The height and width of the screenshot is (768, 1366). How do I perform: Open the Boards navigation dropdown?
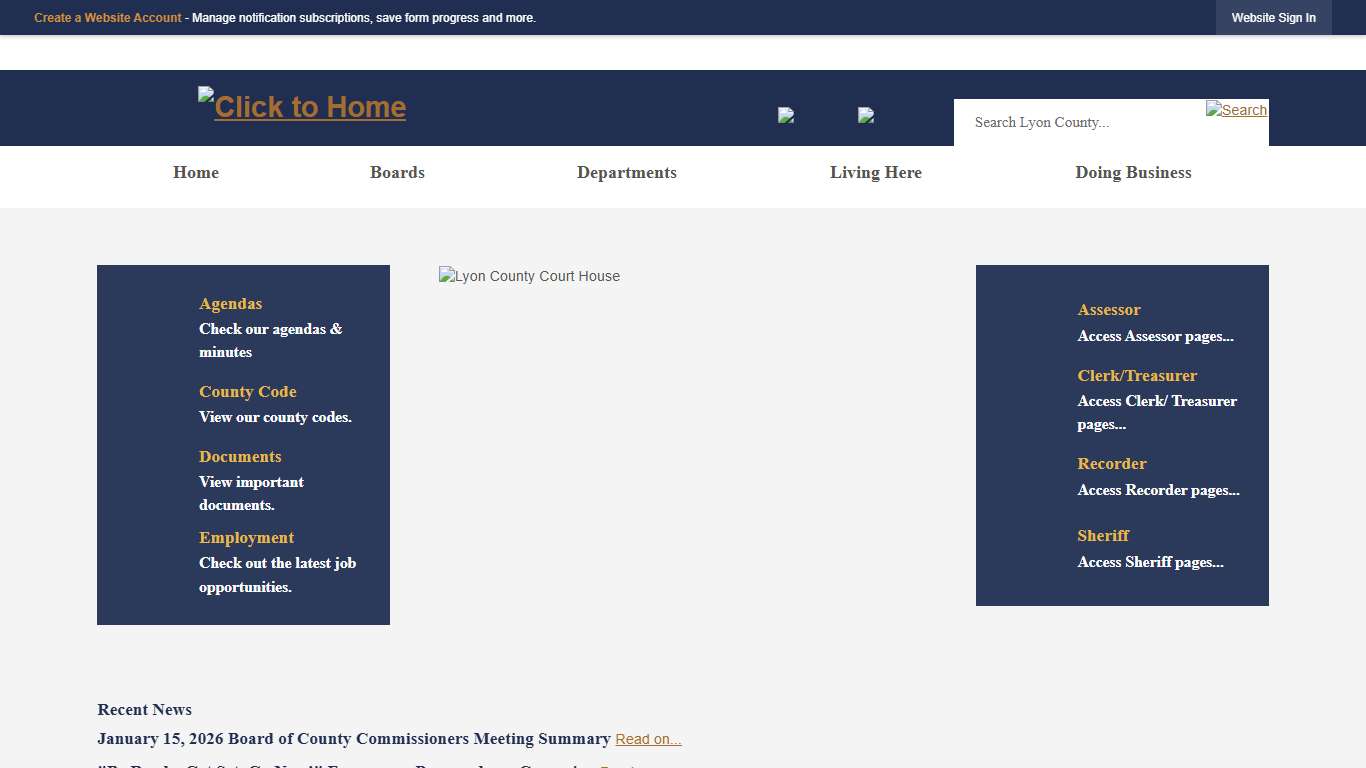click(x=397, y=172)
